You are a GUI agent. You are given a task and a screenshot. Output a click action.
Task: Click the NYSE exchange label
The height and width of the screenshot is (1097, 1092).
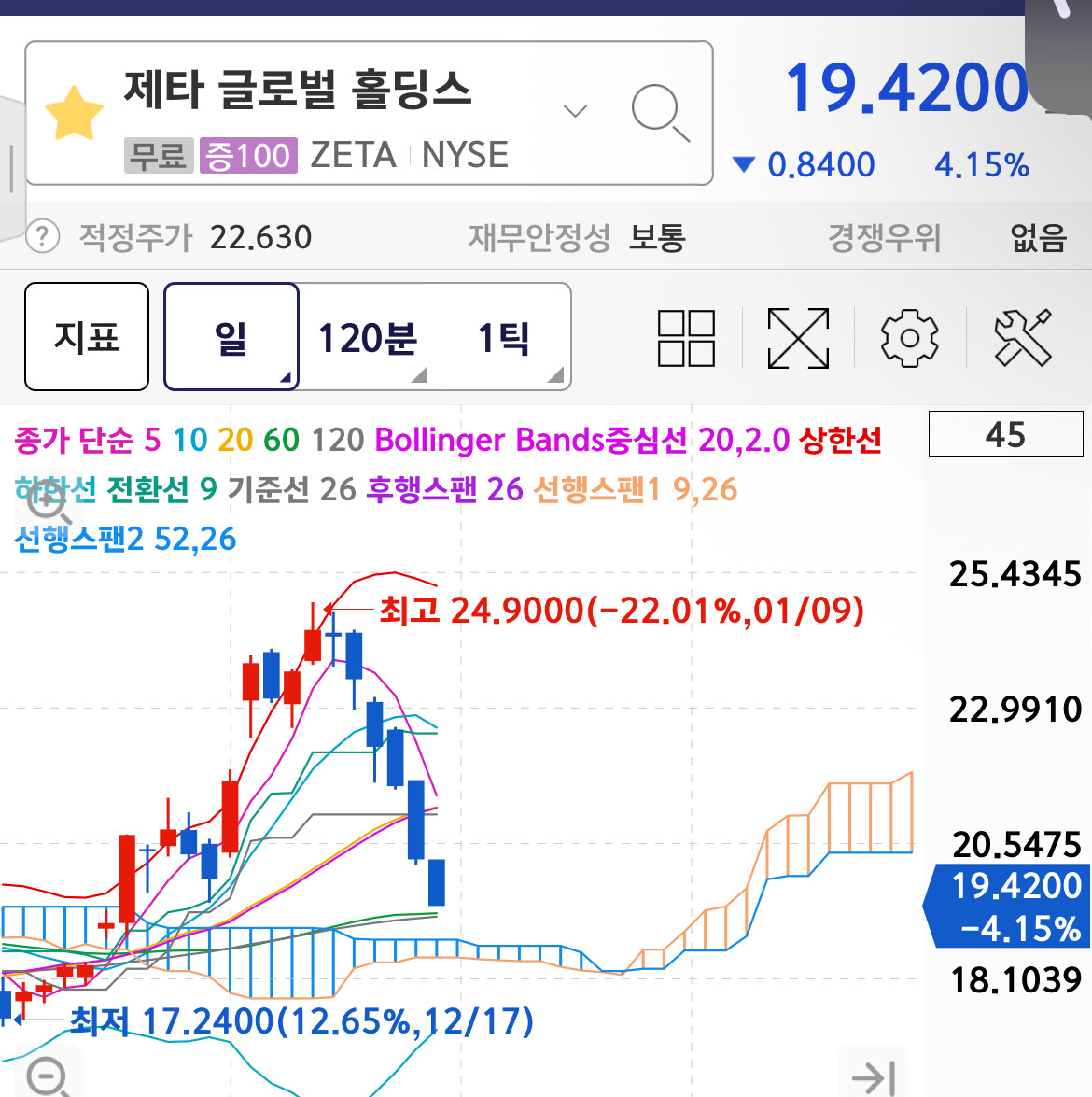(465, 155)
